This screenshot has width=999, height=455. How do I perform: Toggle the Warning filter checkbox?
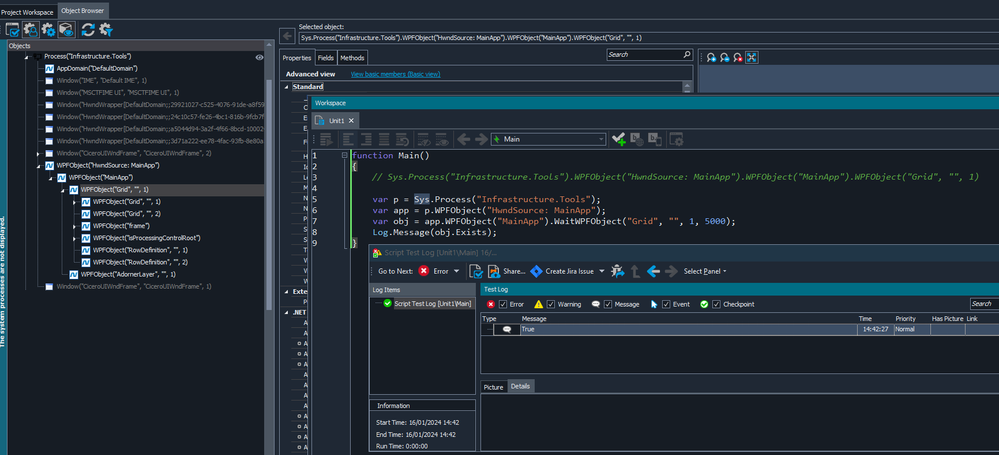551,304
